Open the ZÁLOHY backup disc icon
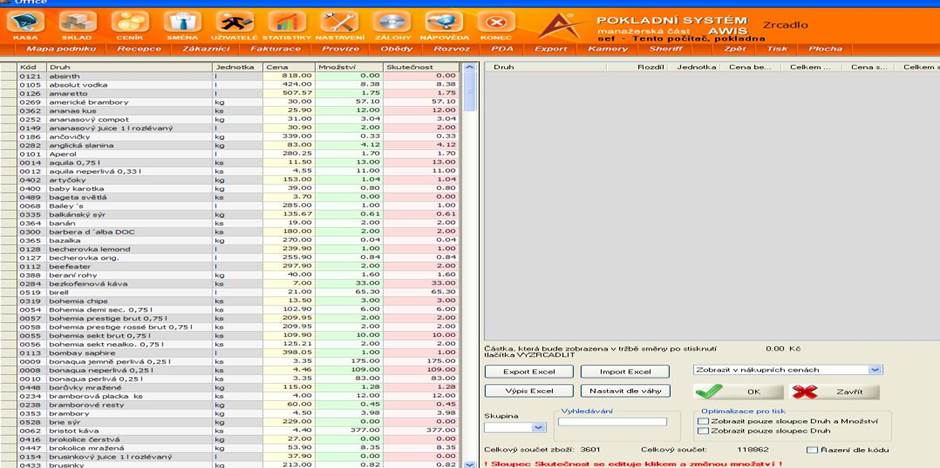The width and height of the screenshot is (940, 468). coord(391,22)
